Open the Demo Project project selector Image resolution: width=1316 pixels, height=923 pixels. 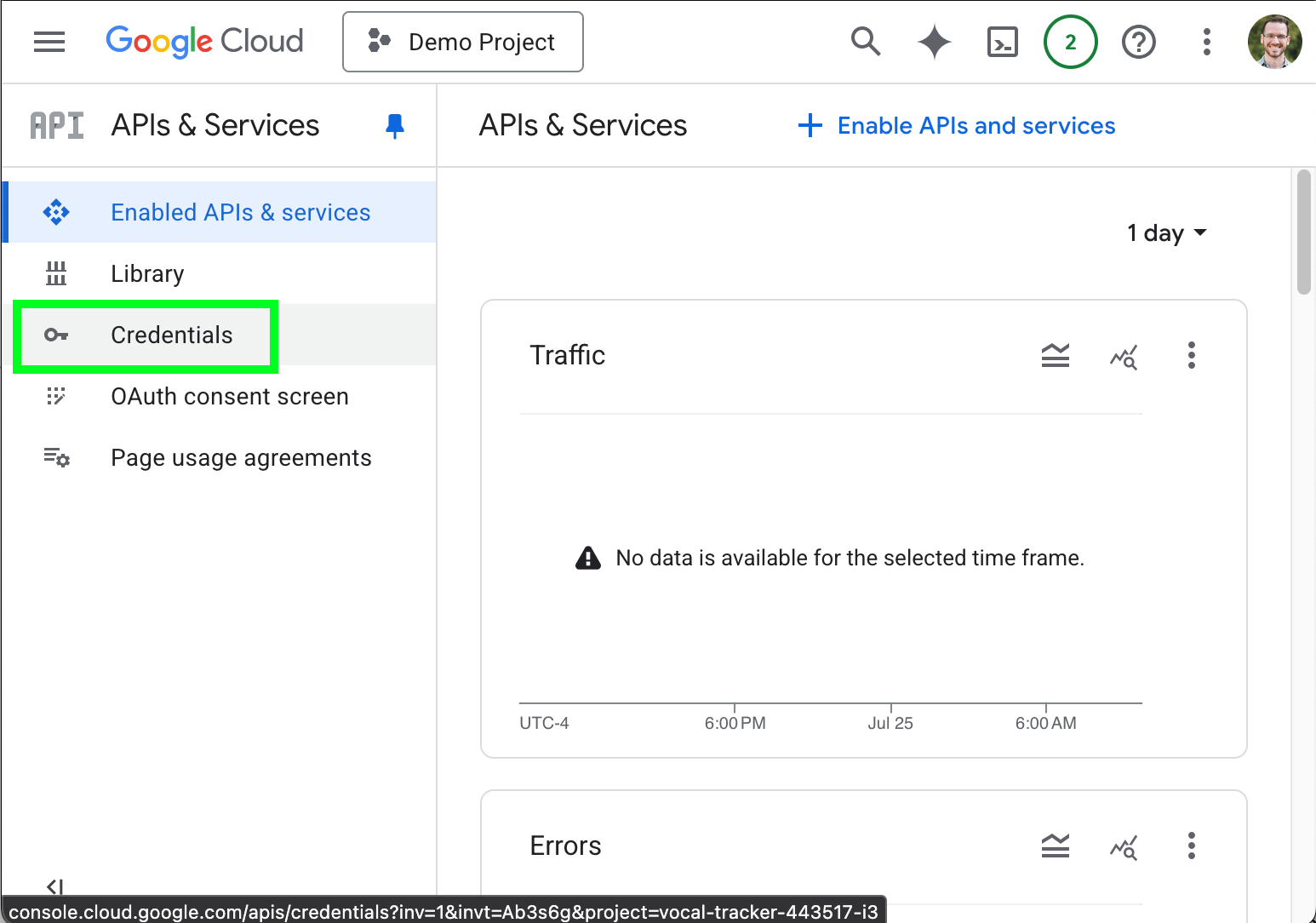pyautogui.click(x=462, y=41)
